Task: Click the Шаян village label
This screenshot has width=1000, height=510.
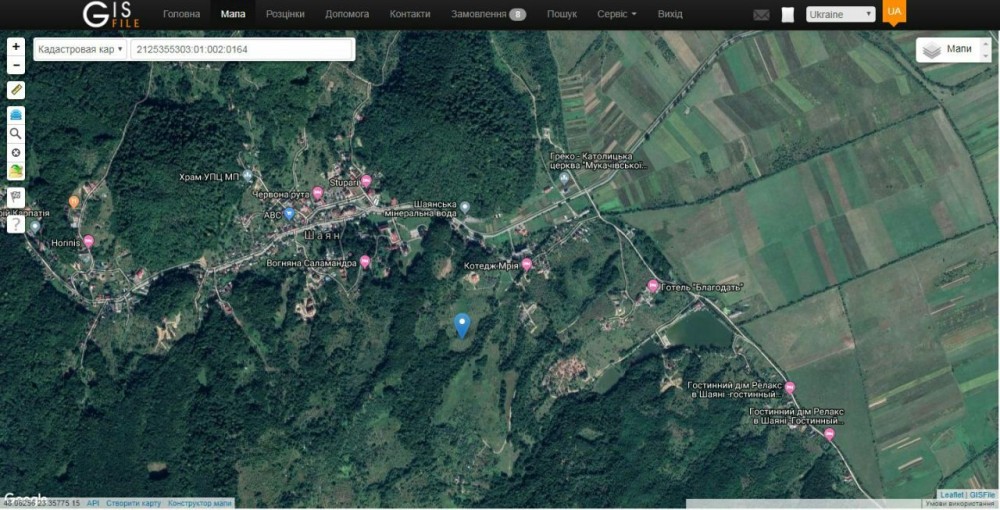Action: pyautogui.click(x=321, y=235)
